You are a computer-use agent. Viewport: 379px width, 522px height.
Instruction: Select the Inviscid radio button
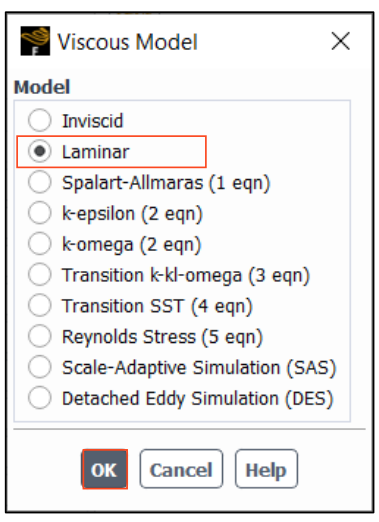click(x=40, y=120)
